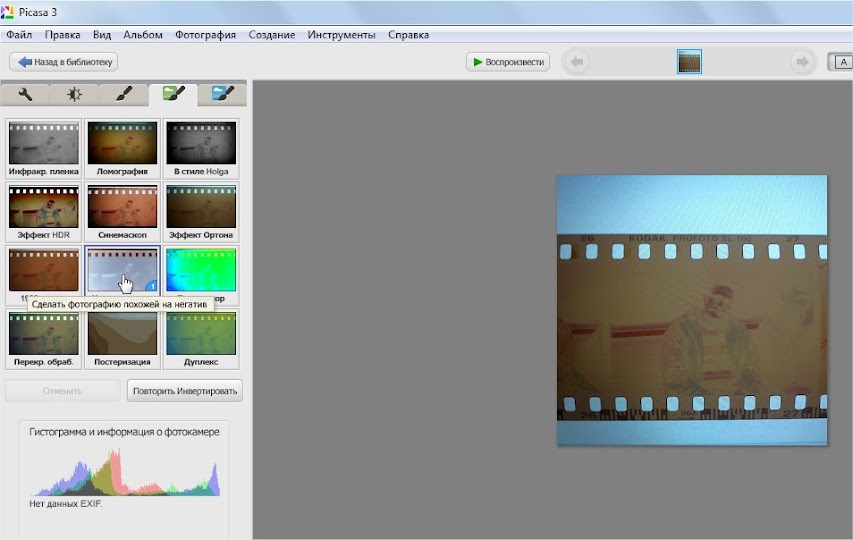Apply the Эффект Ортона filter
The height and width of the screenshot is (540, 853).
click(x=201, y=212)
